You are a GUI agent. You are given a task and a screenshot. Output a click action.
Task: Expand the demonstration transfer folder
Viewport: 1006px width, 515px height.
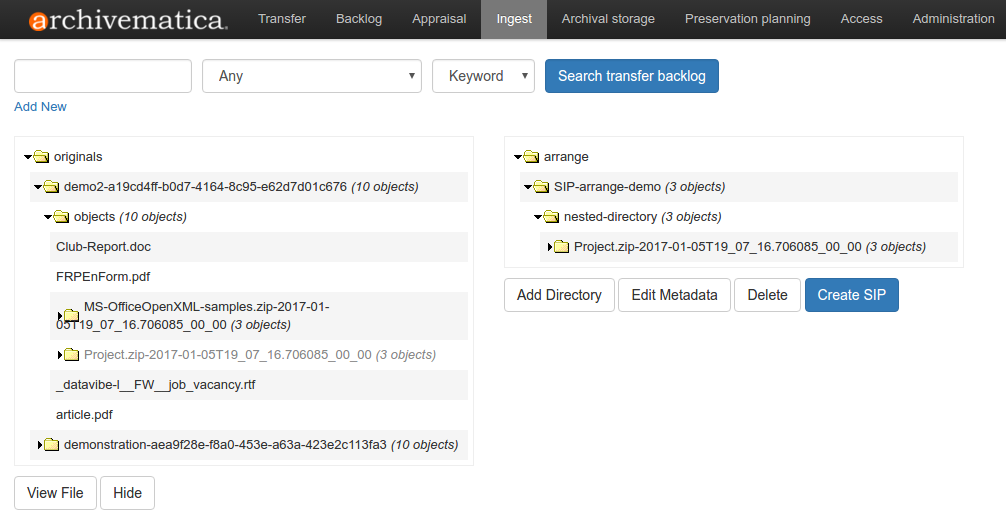(39, 445)
